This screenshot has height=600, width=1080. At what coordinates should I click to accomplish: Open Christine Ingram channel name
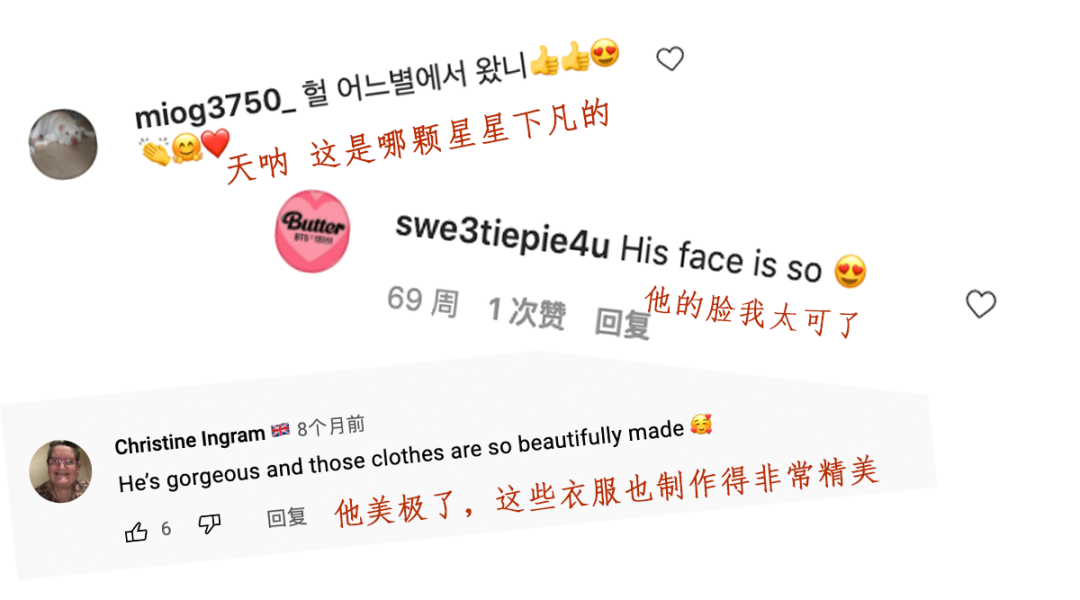click(x=189, y=440)
